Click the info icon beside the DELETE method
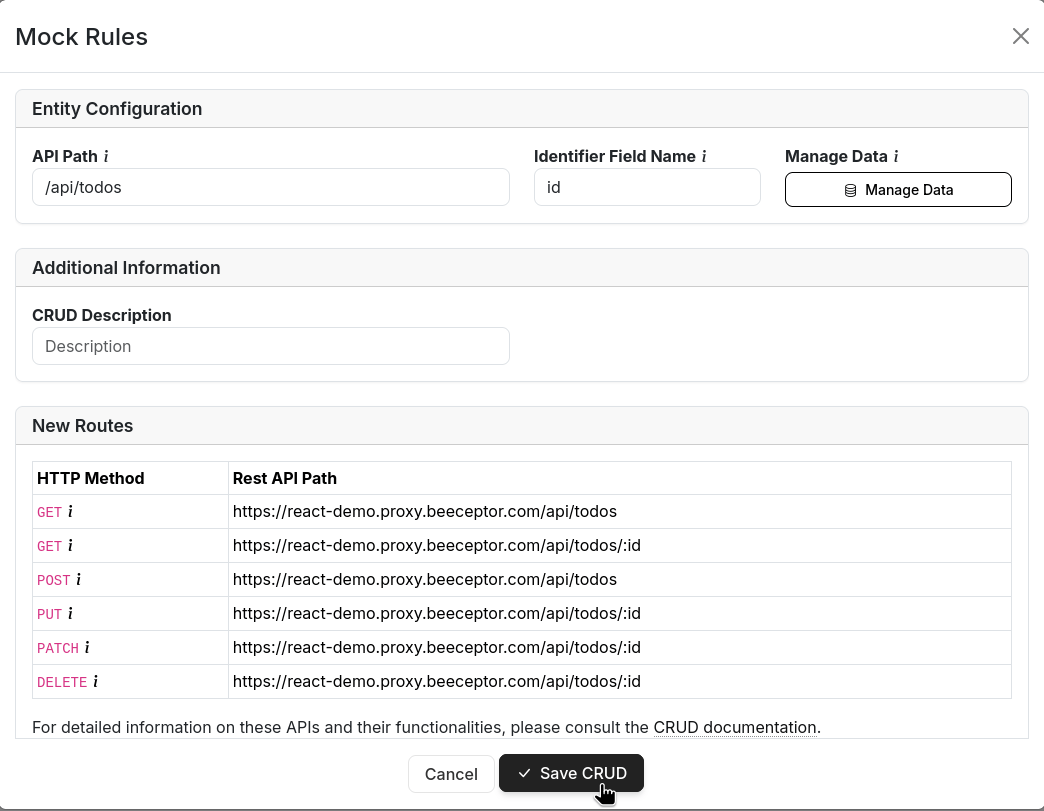This screenshot has width=1044, height=811. (95, 682)
